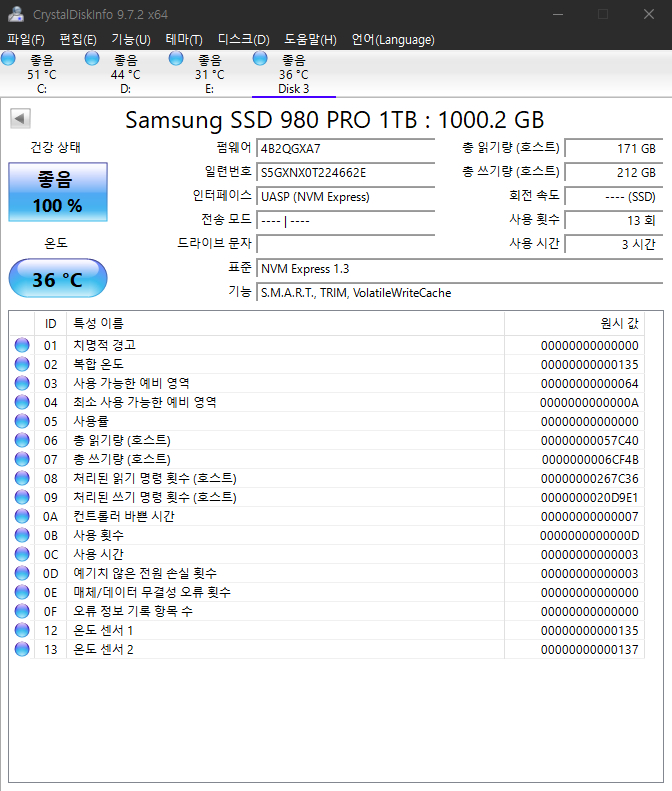Click status orb of 06 총 읽기량 row

[22, 440]
